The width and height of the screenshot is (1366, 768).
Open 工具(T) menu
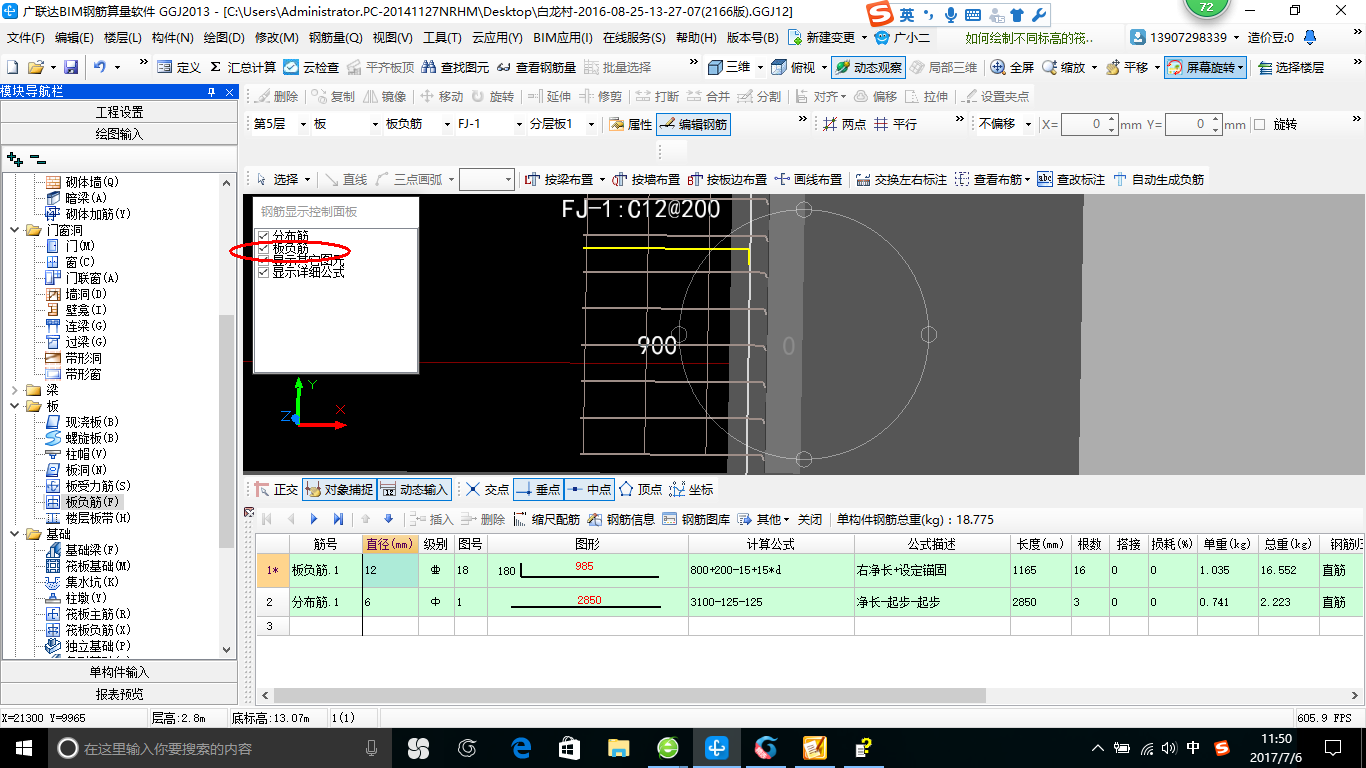coord(442,38)
